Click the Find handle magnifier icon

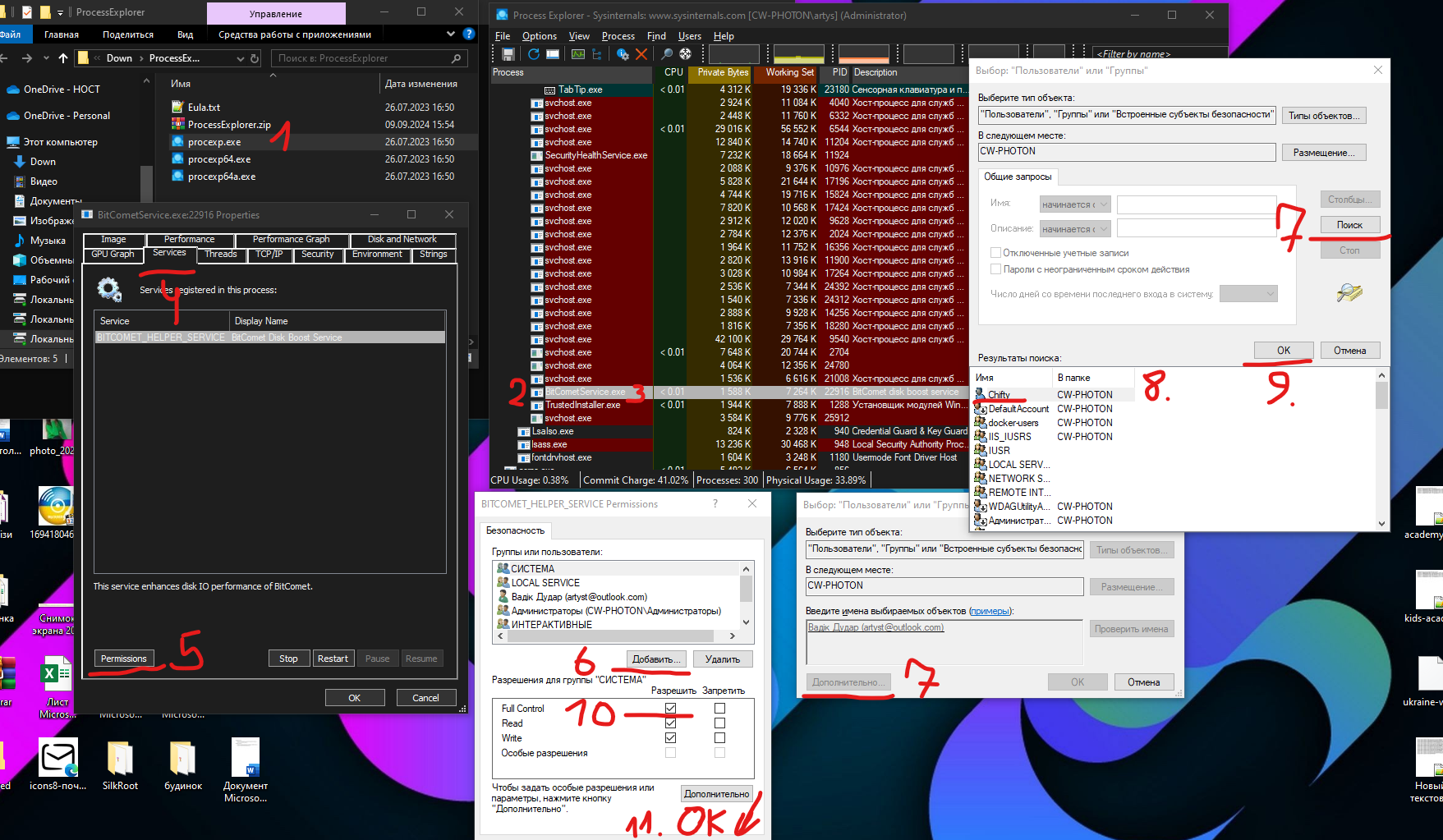(667, 54)
